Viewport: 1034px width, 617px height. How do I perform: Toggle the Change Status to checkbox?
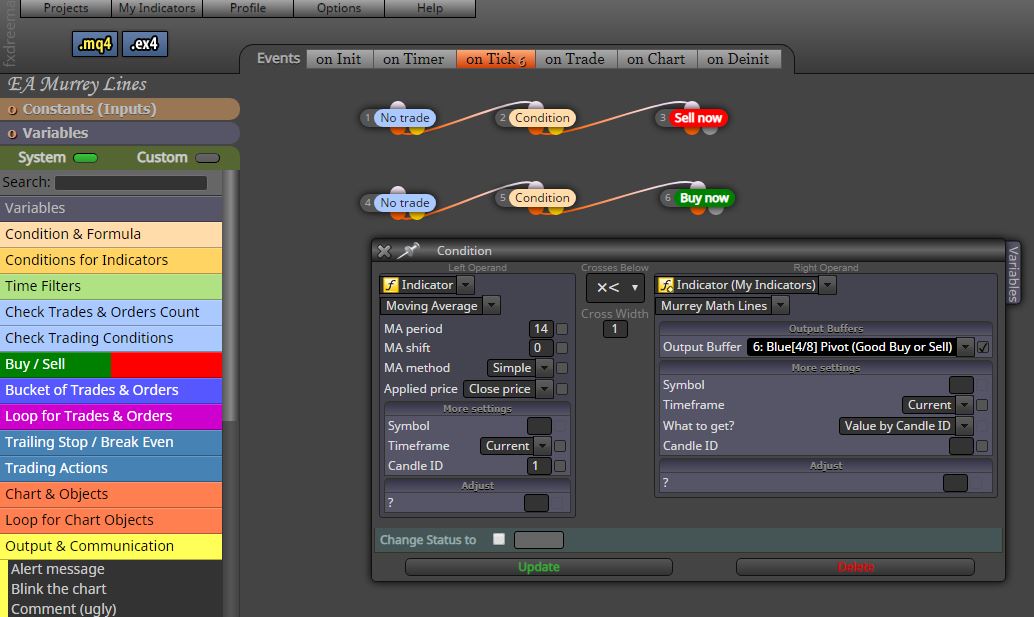click(499, 539)
